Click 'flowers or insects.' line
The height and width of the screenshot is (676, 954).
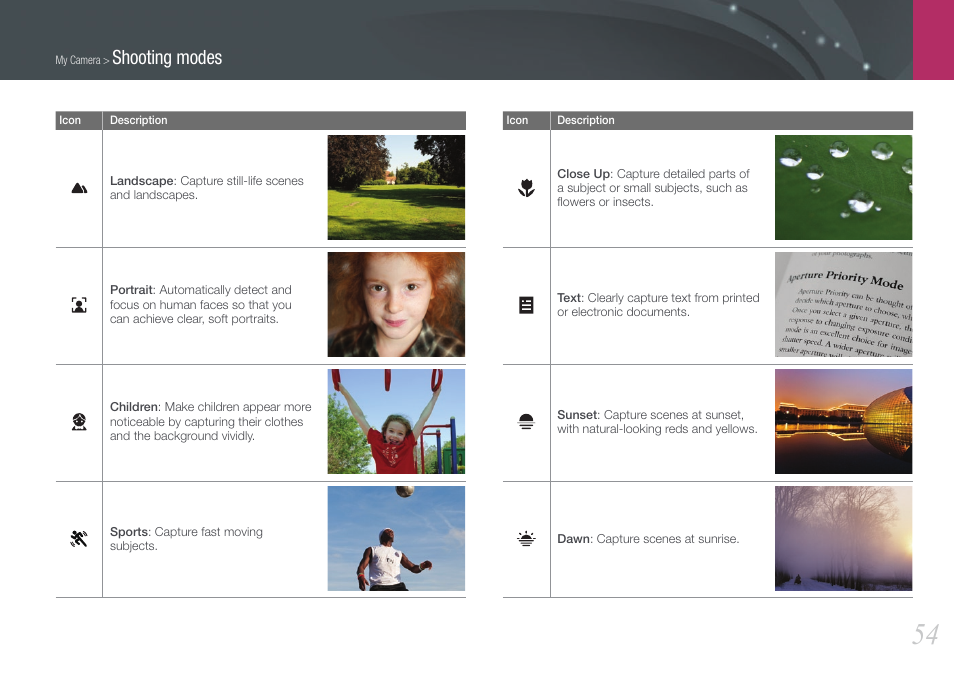tap(605, 202)
